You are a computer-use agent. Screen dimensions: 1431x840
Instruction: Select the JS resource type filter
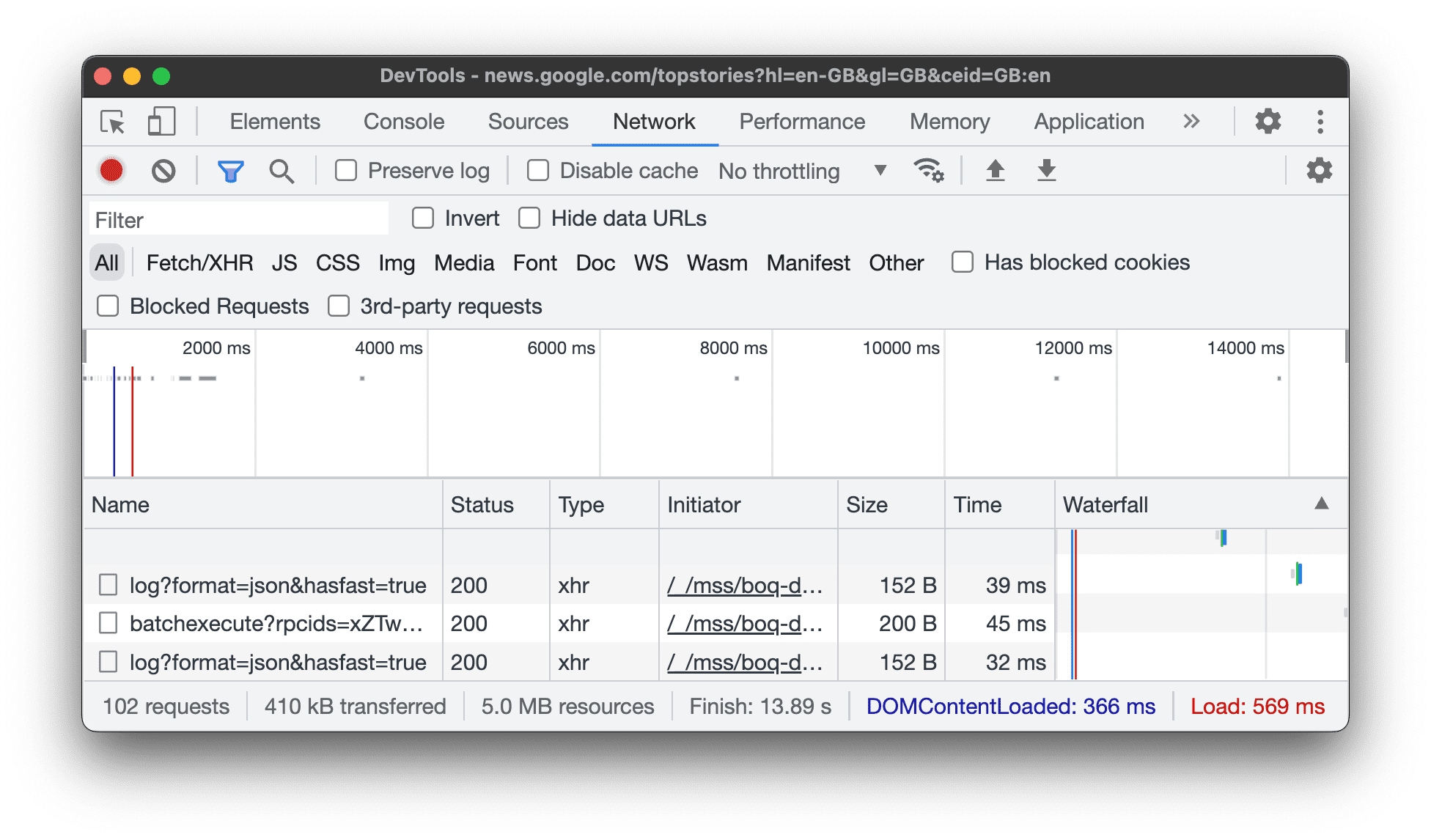coord(283,263)
